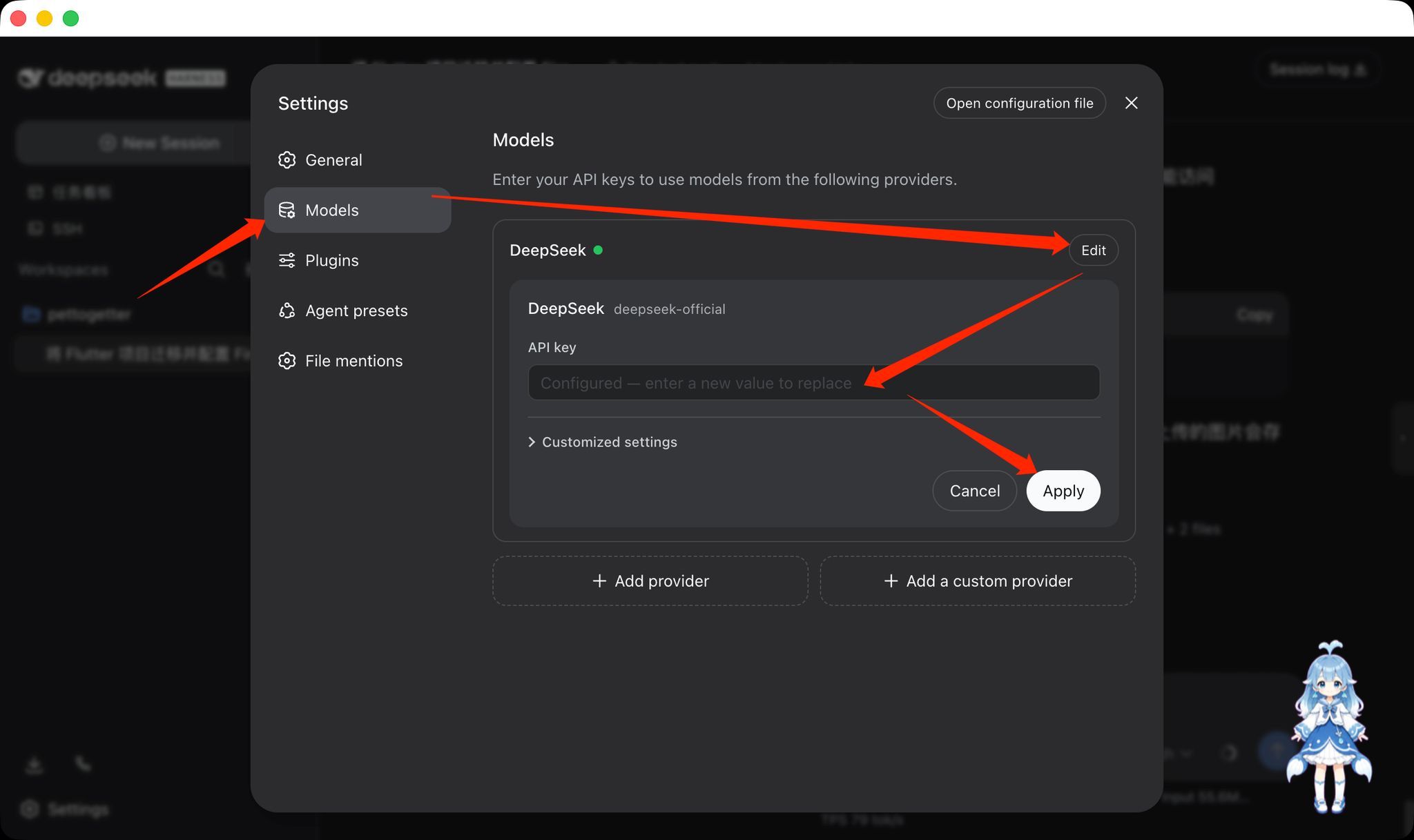Click the green DeepSeek status dot
The width and height of the screenshot is (1414, 840).
598,250
